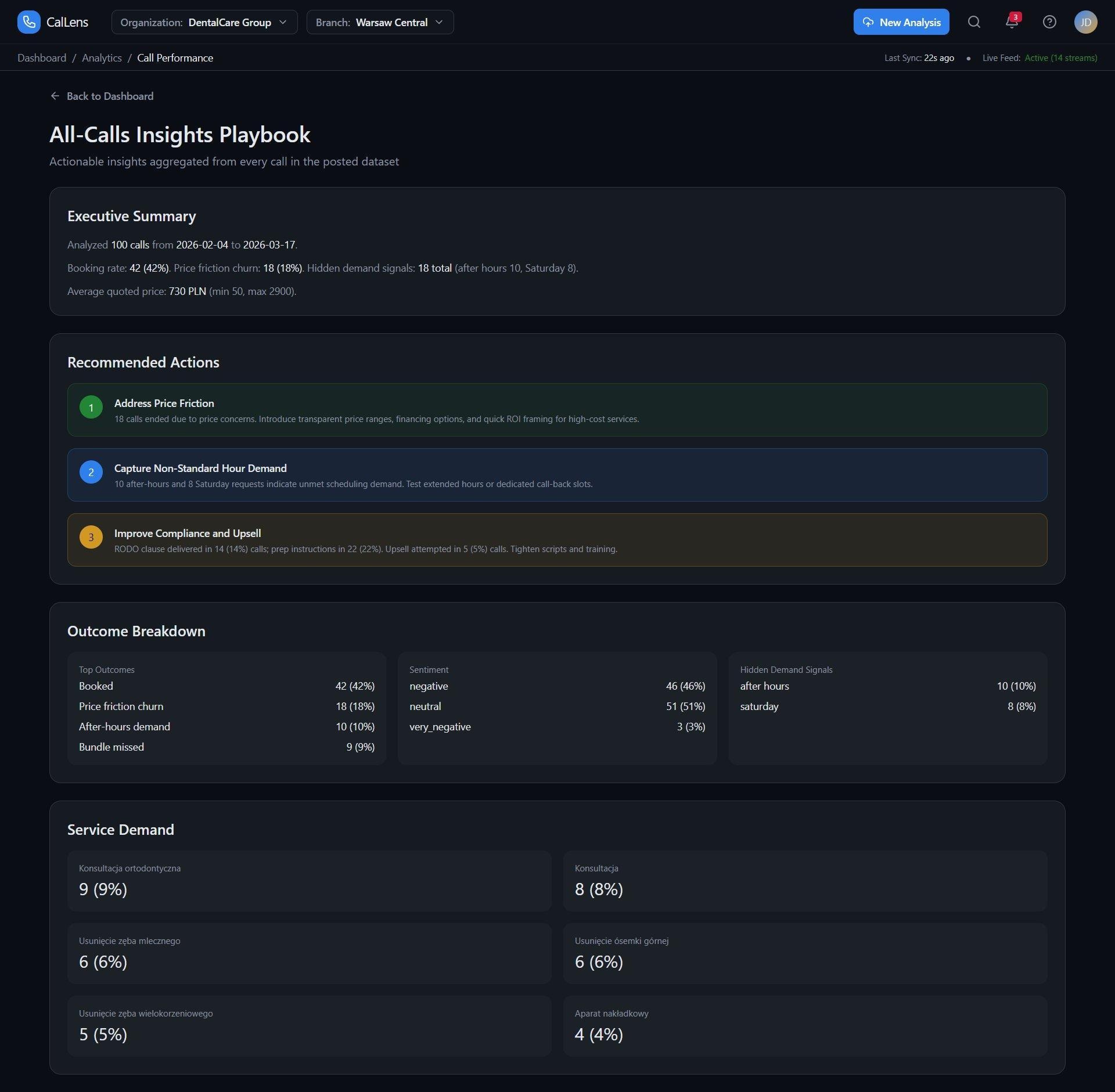The image size is (1115, 1092).
Task: Click the negative sentiment row
Action: [557, 686]
